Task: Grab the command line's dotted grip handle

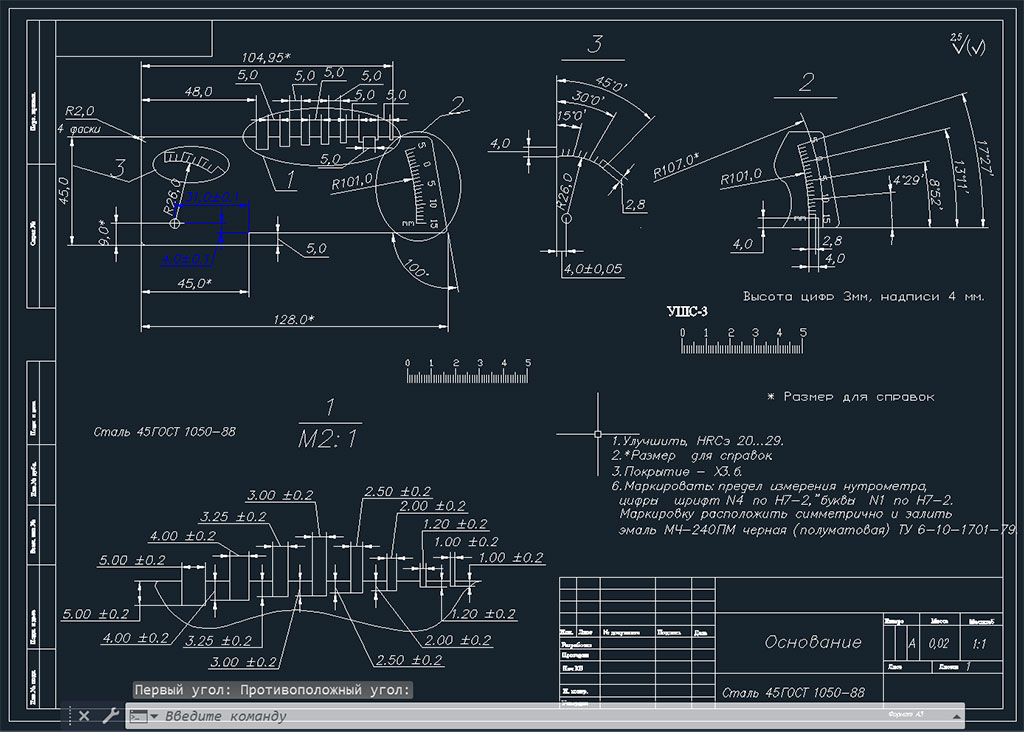Action: (70, 716)
